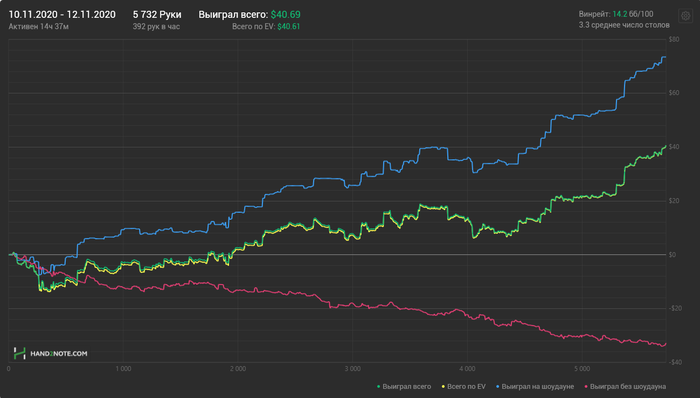Click the '3.3 среднее число столов' text
The height and width of the screenshot is (398, 700).
point(624,25)
